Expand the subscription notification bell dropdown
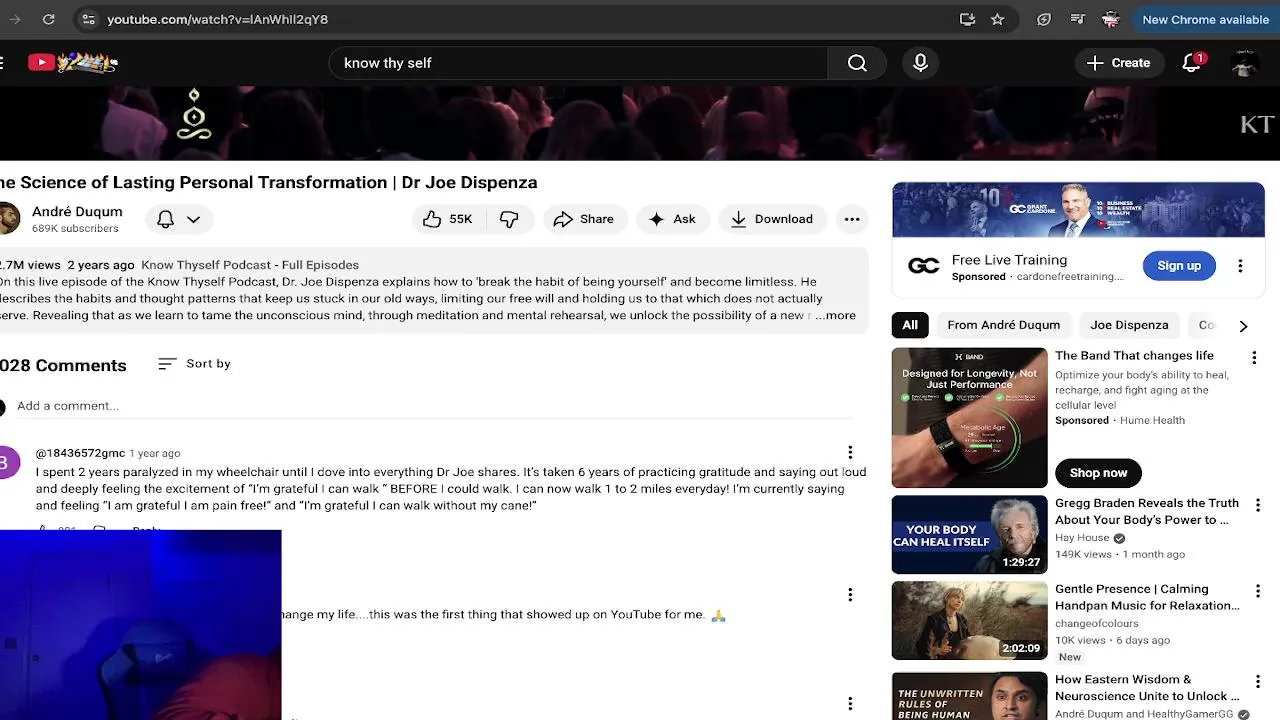Viewport: 1280px width, 720px height. point(179,219)
